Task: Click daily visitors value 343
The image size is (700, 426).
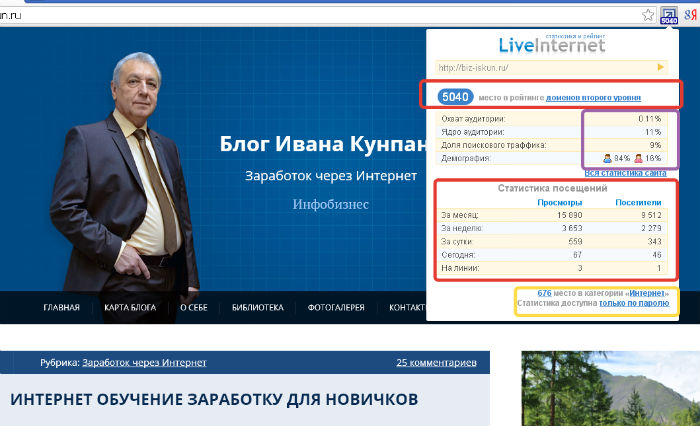Action: (x=654, y=241)
